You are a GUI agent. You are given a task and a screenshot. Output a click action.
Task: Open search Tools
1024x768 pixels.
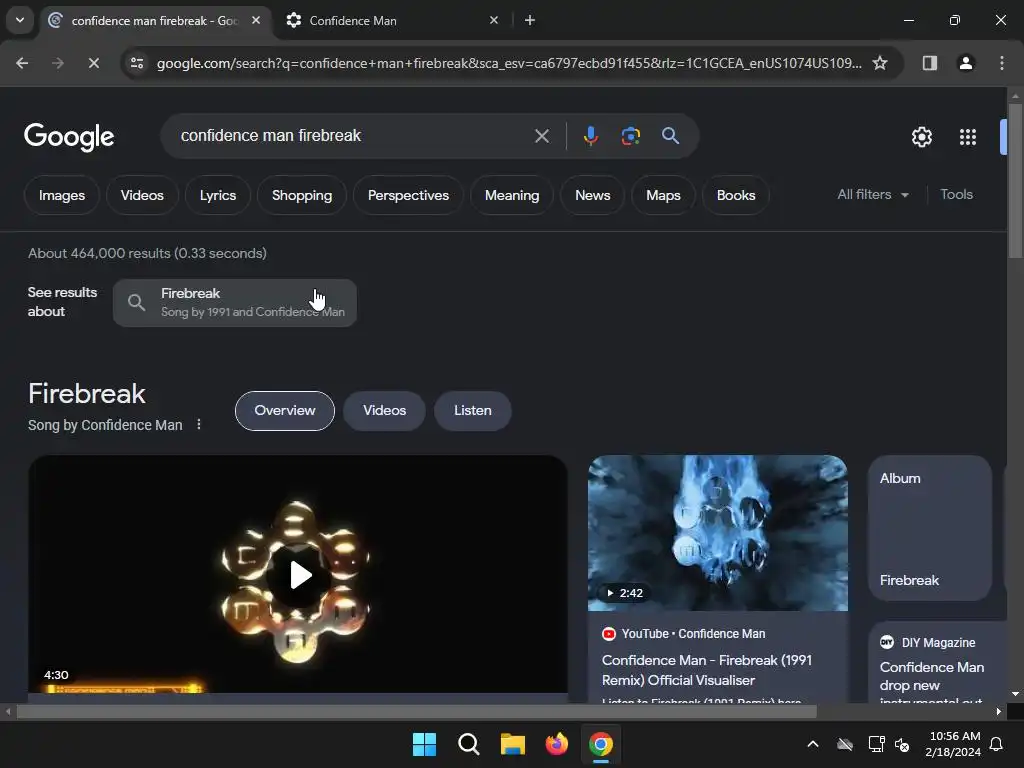tap(956, 195)
